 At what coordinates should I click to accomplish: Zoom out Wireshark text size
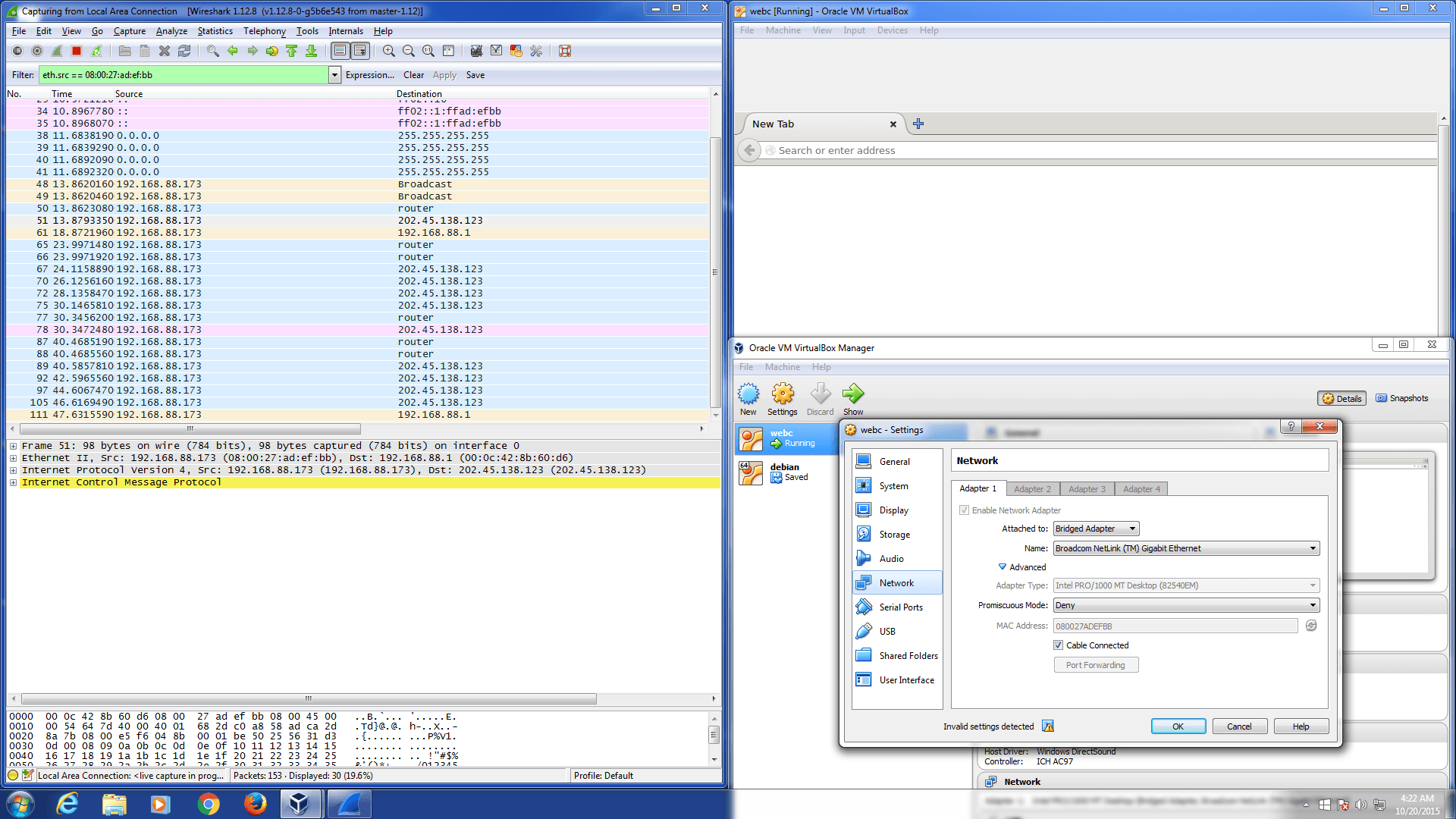[409, 51]
